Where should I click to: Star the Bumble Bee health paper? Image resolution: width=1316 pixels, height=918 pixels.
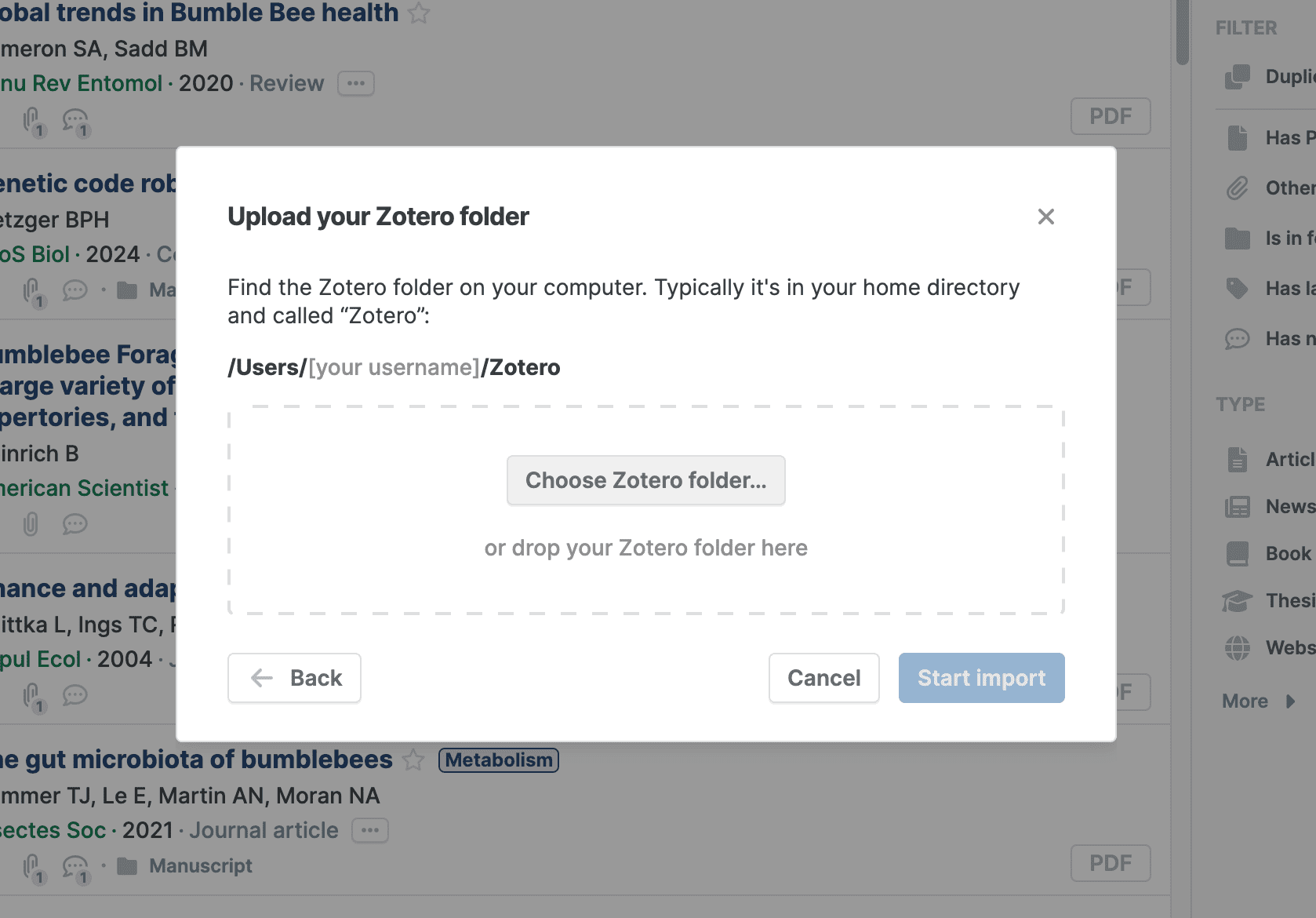tap(420, 13)
